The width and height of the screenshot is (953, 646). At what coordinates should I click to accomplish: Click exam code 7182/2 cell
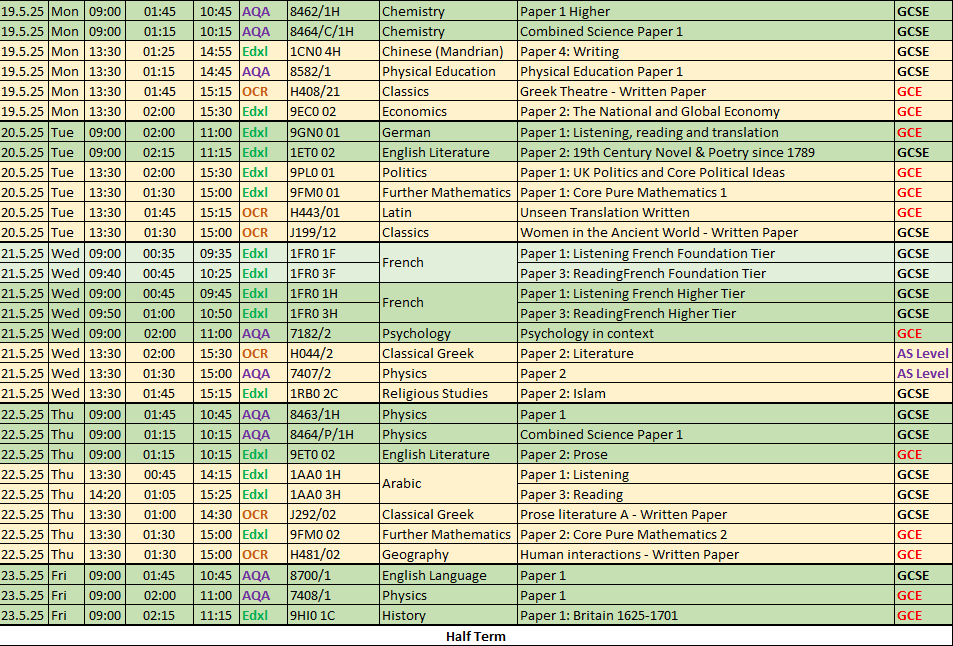pos(332,333)
